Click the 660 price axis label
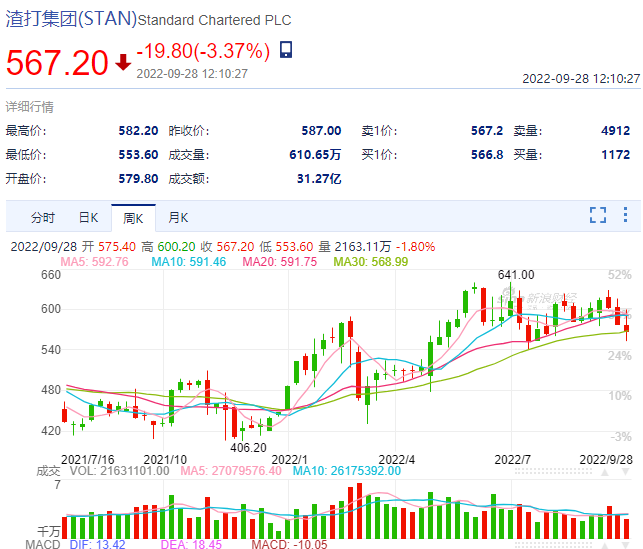The width and height of the screenshot is (643, 549). click(51, 275)
